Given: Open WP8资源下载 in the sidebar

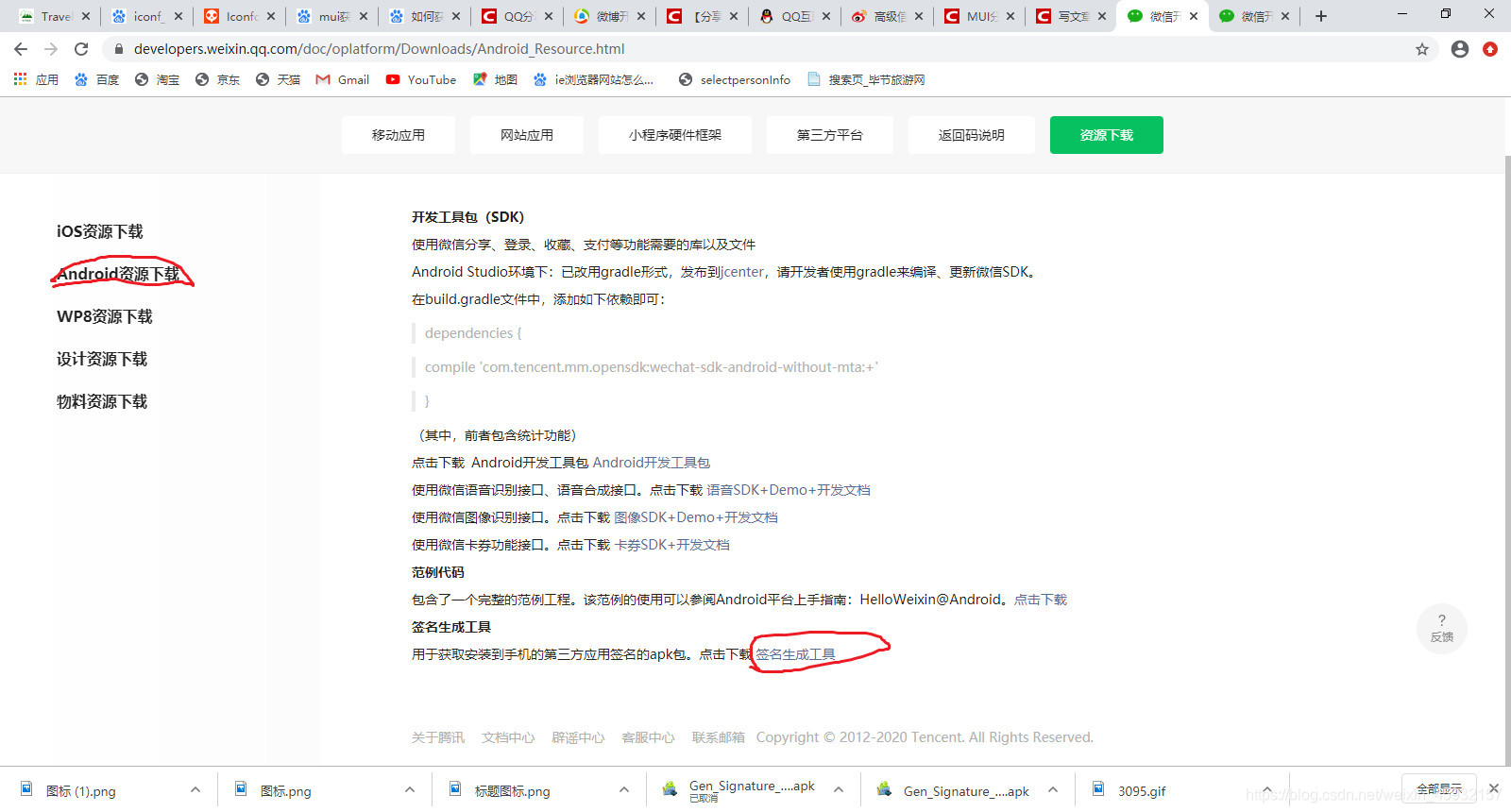Looking at the screenshot, I should point(105,316).
